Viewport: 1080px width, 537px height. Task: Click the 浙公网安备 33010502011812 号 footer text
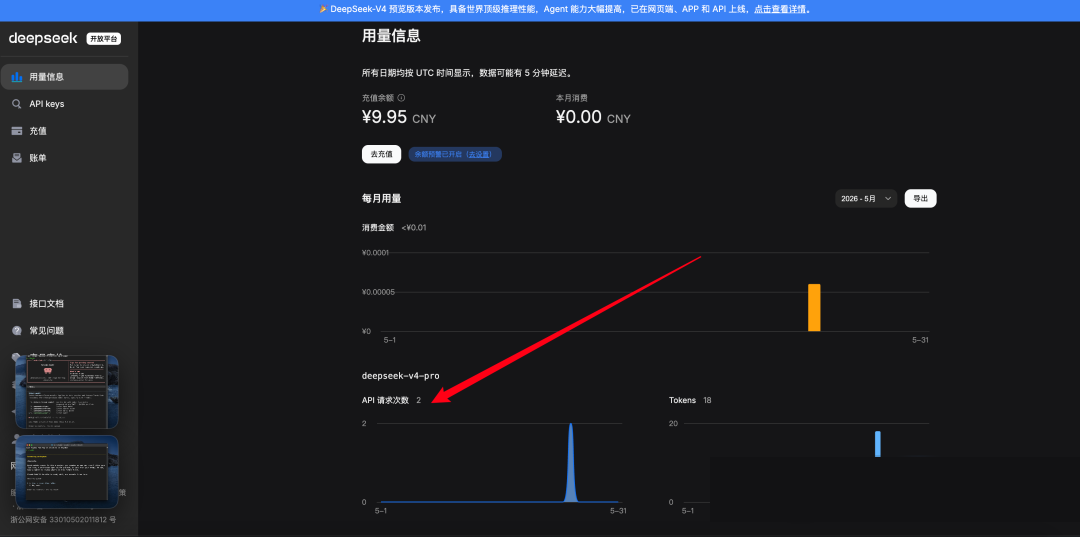tap(63, 520)
